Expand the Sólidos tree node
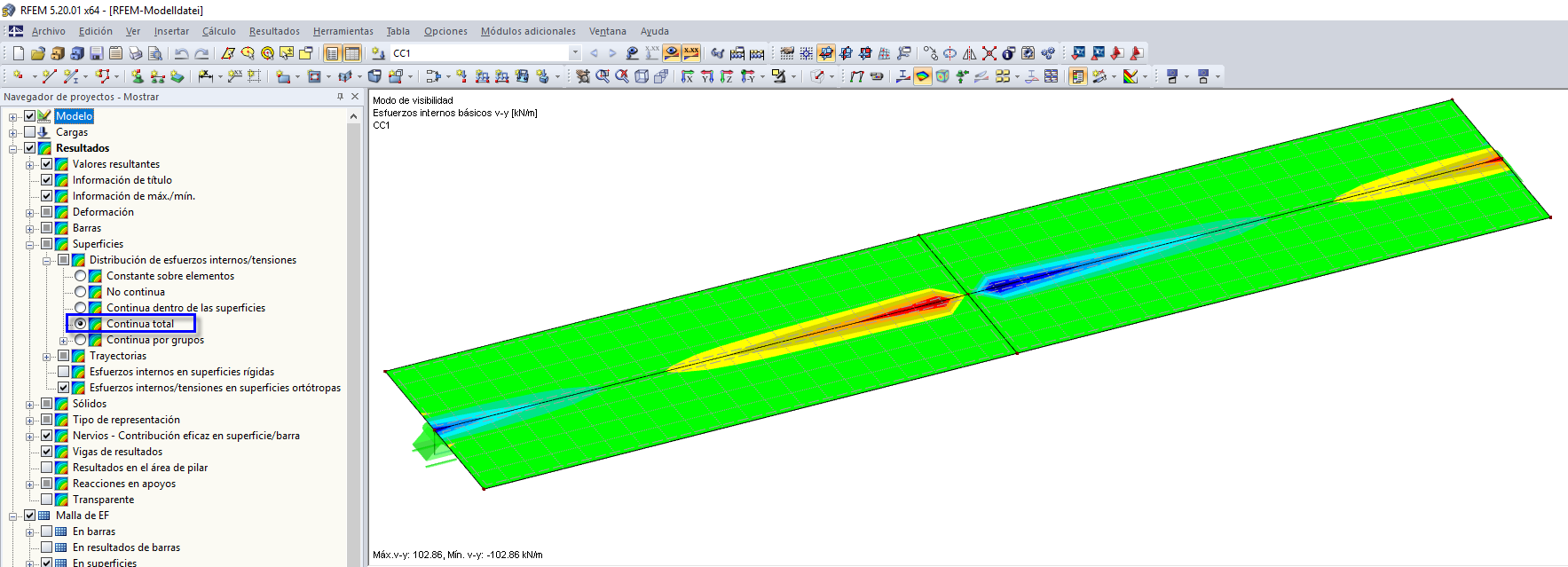Image resolution: width=1568 pixels, height=567 pixels. (x=30, y=404)
